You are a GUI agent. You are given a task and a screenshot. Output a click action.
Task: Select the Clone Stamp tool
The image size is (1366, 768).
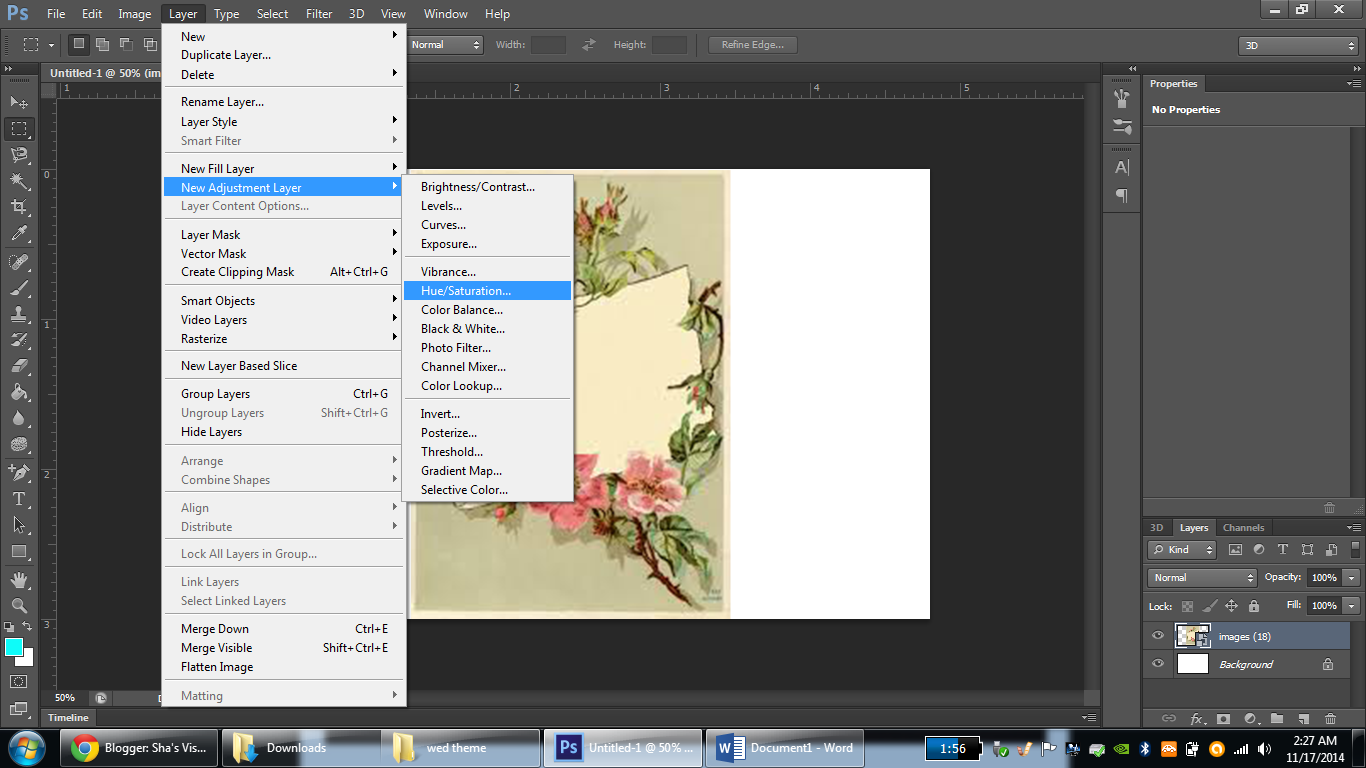[19, 314]
